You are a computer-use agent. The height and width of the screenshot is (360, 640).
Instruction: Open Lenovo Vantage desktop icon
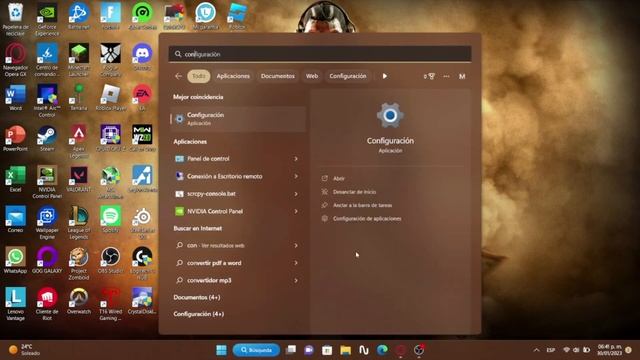coord(16,304)
